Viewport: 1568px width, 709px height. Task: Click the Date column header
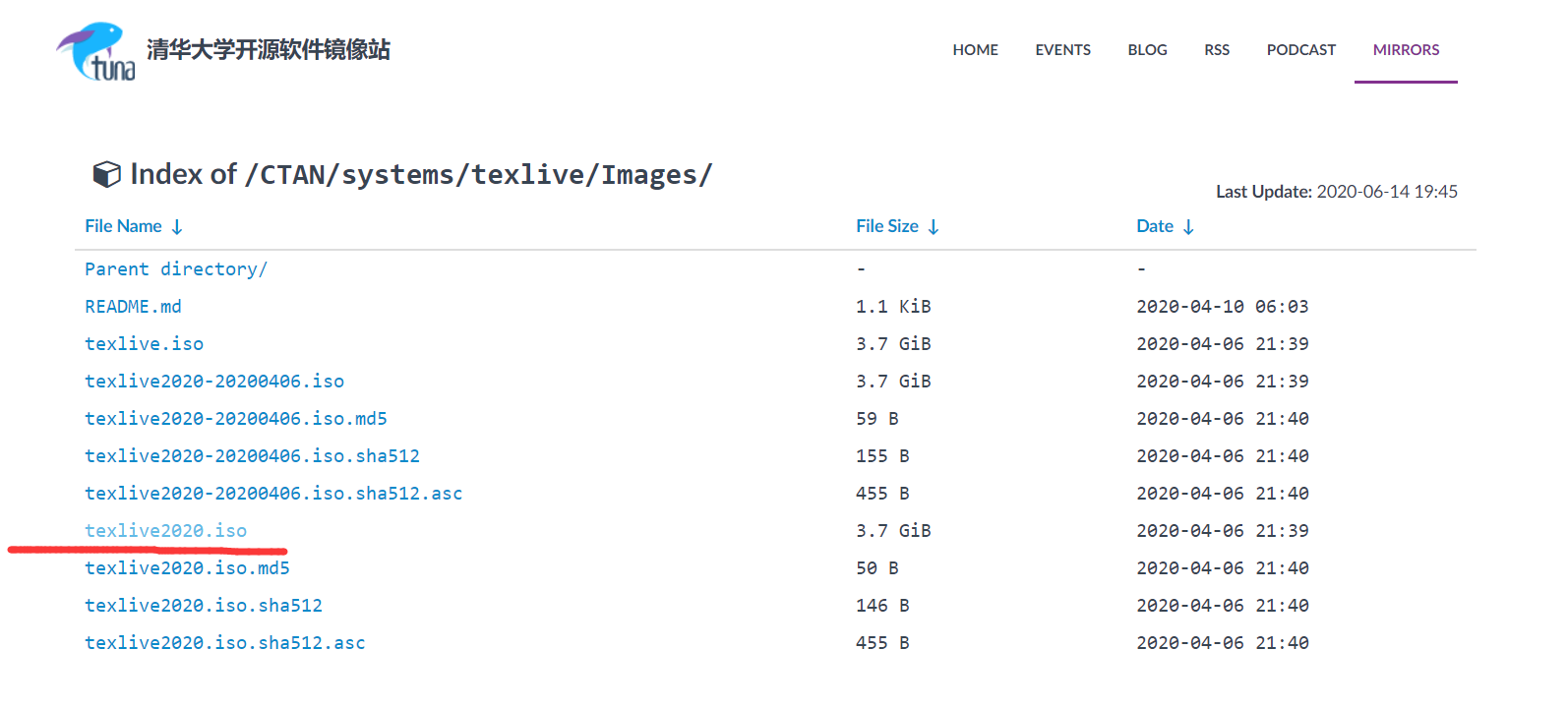click(1155, 226)
